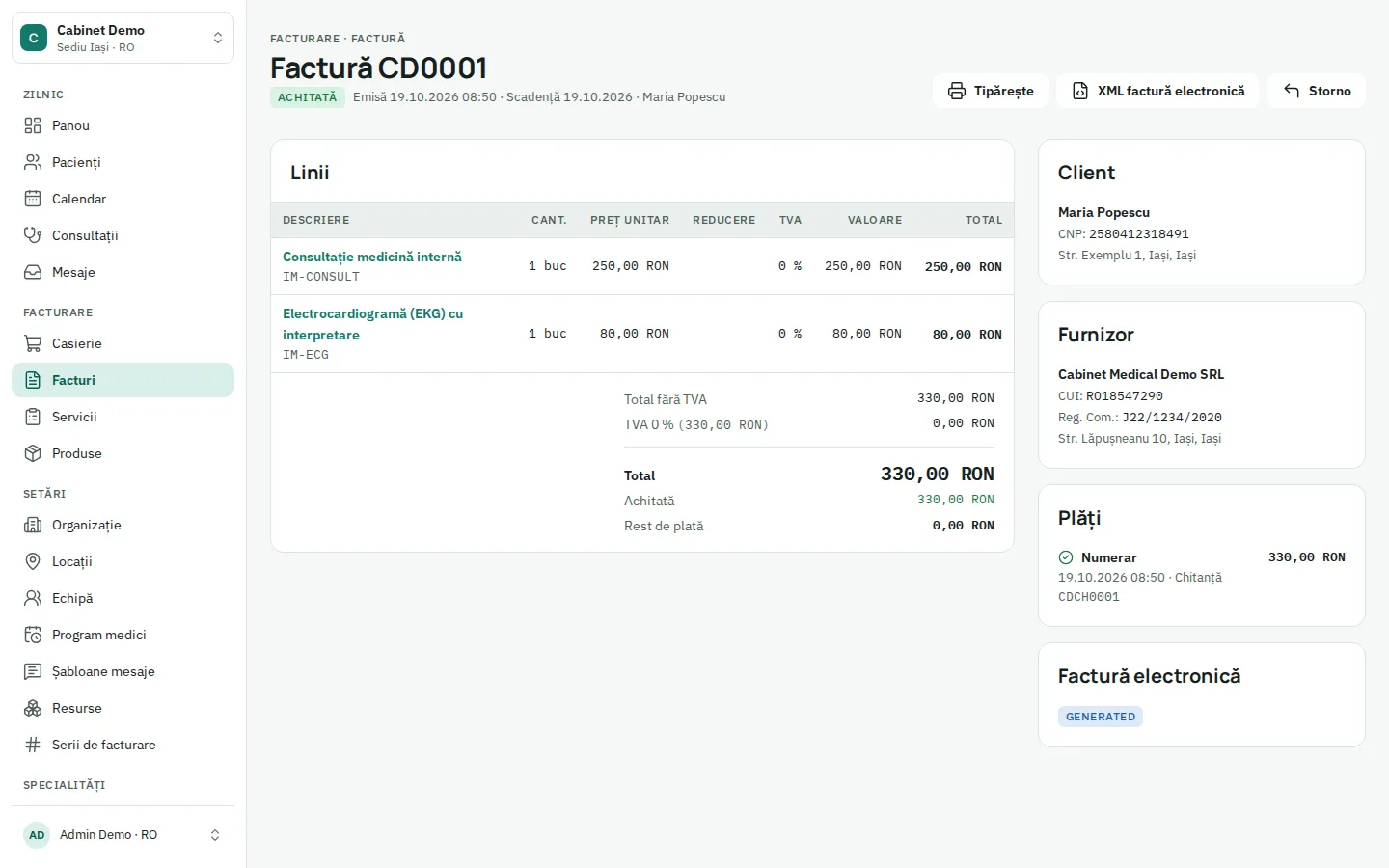Click the Organizație building icon
This screenshot has width=1389, height=868.
tap(33, 525)
